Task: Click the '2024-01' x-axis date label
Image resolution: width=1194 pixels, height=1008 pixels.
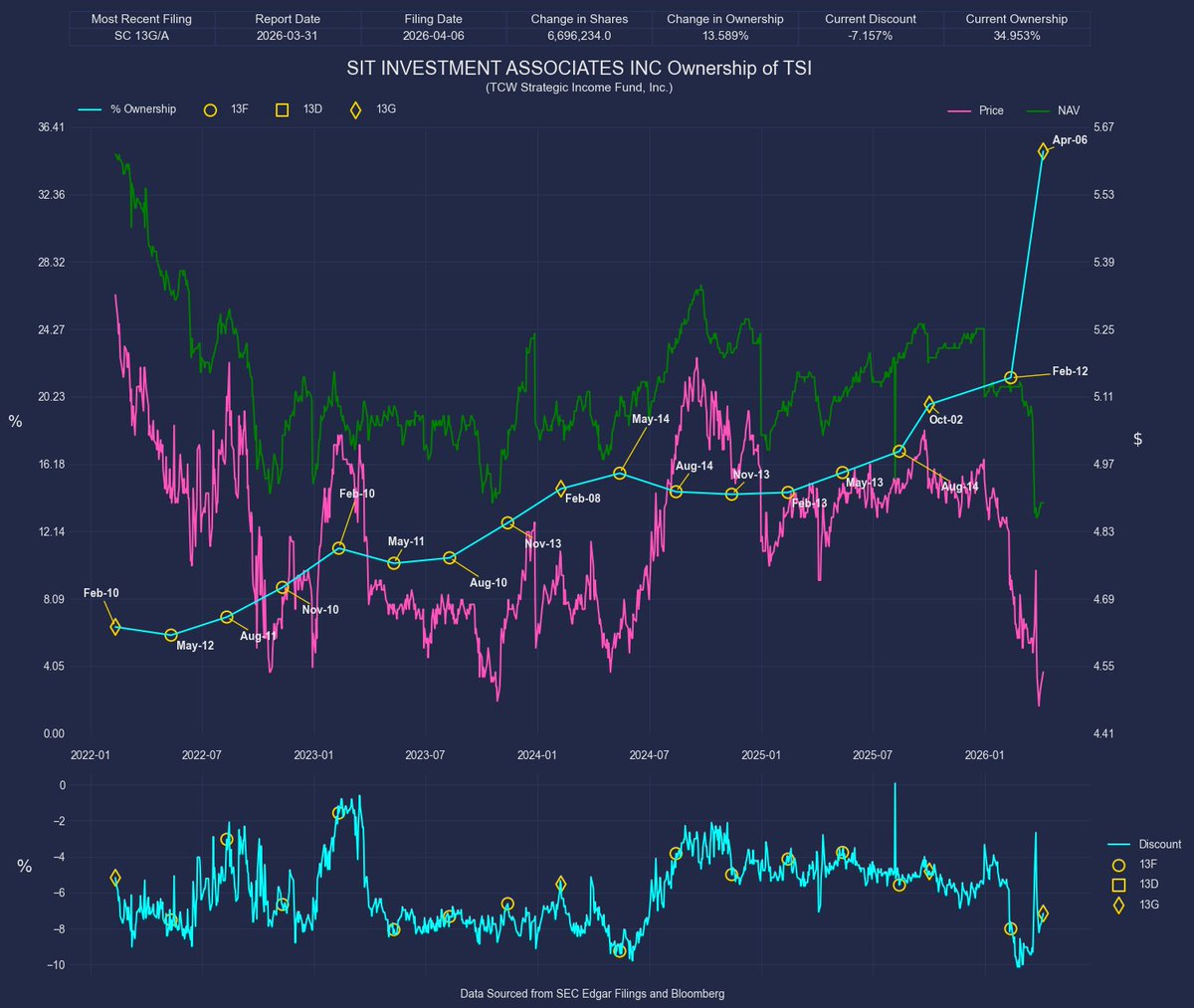Action: (537, 755)
